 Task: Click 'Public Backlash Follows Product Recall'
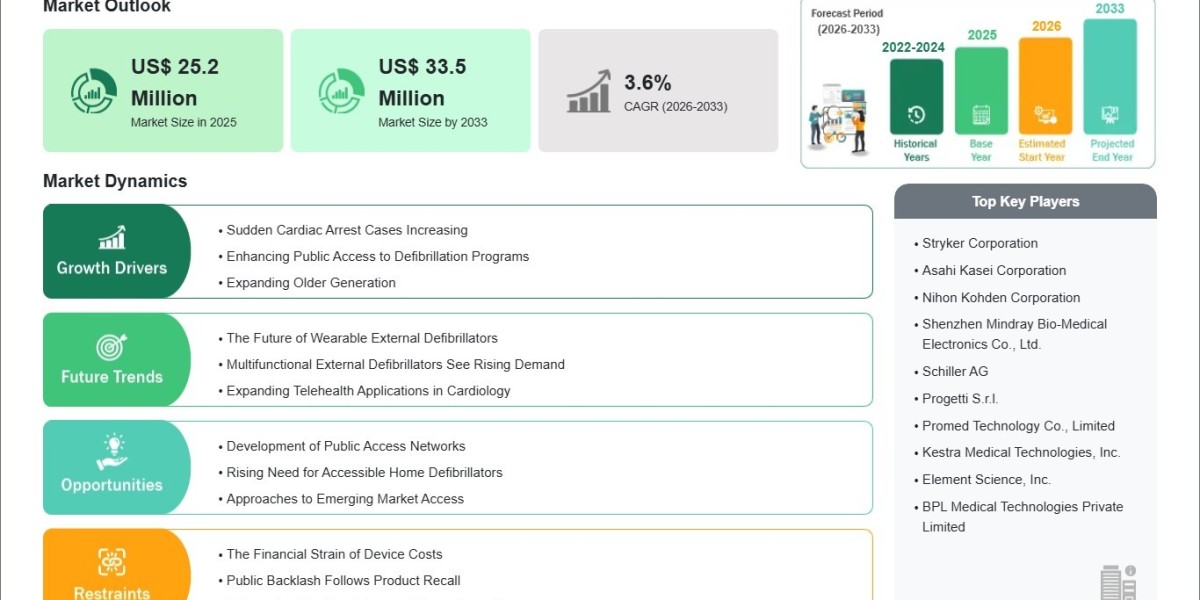point(343,580)
